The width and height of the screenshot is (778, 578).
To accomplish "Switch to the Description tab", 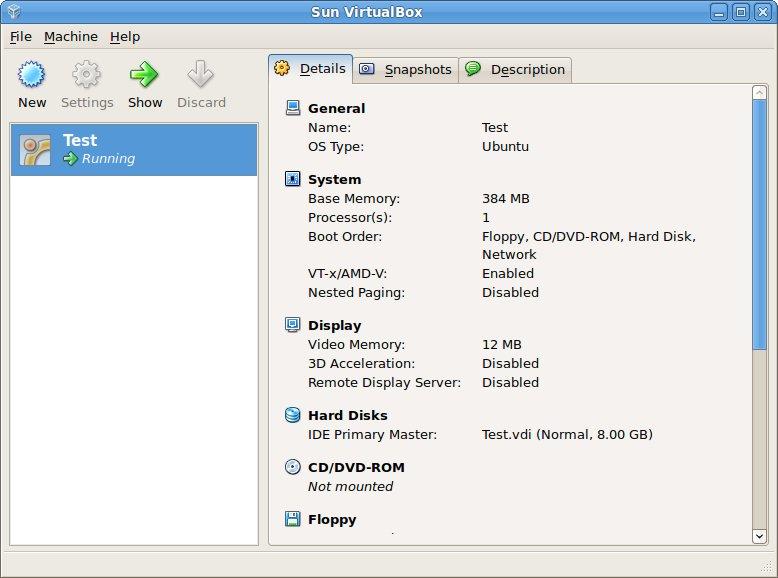I will pyautogui.click(x=516, y=69).
